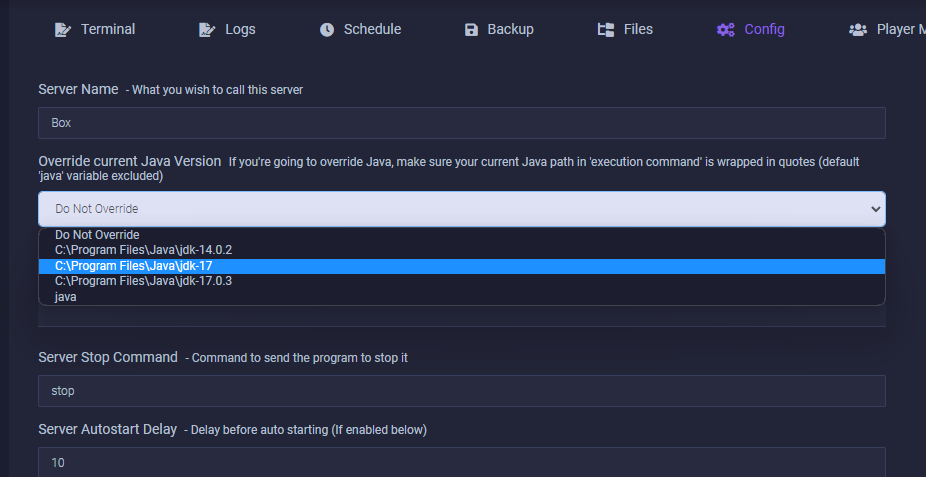Focus the Server Stop Command field

click(x=461, y=391)
